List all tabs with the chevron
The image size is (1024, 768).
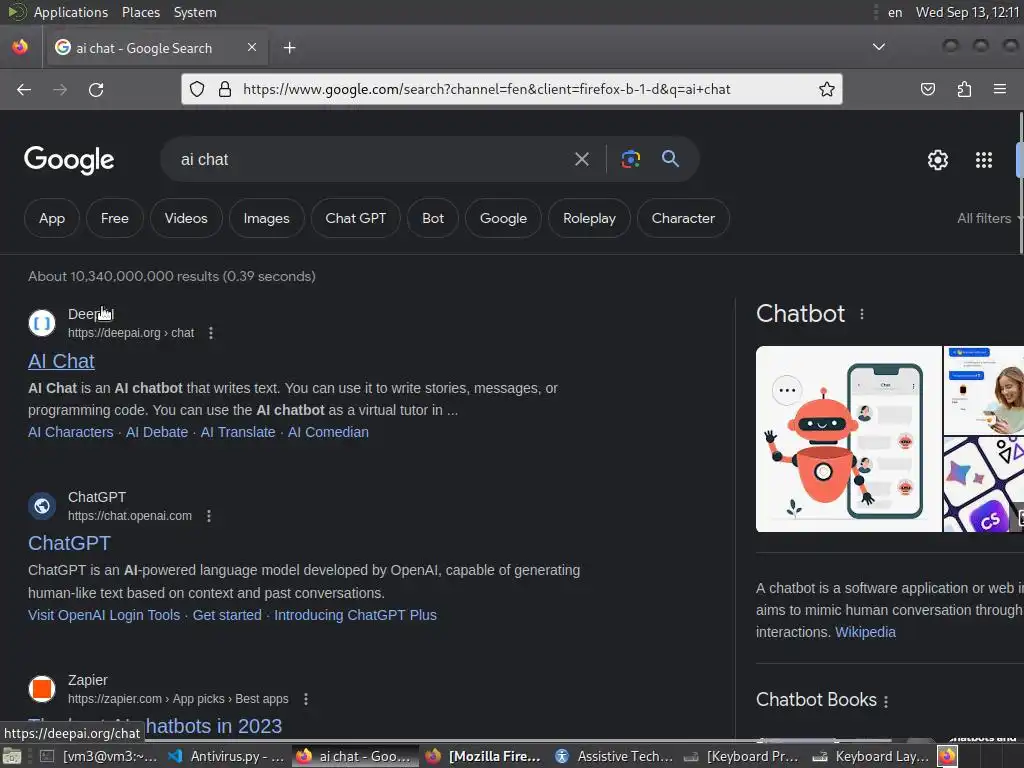[x=879, y=47]
